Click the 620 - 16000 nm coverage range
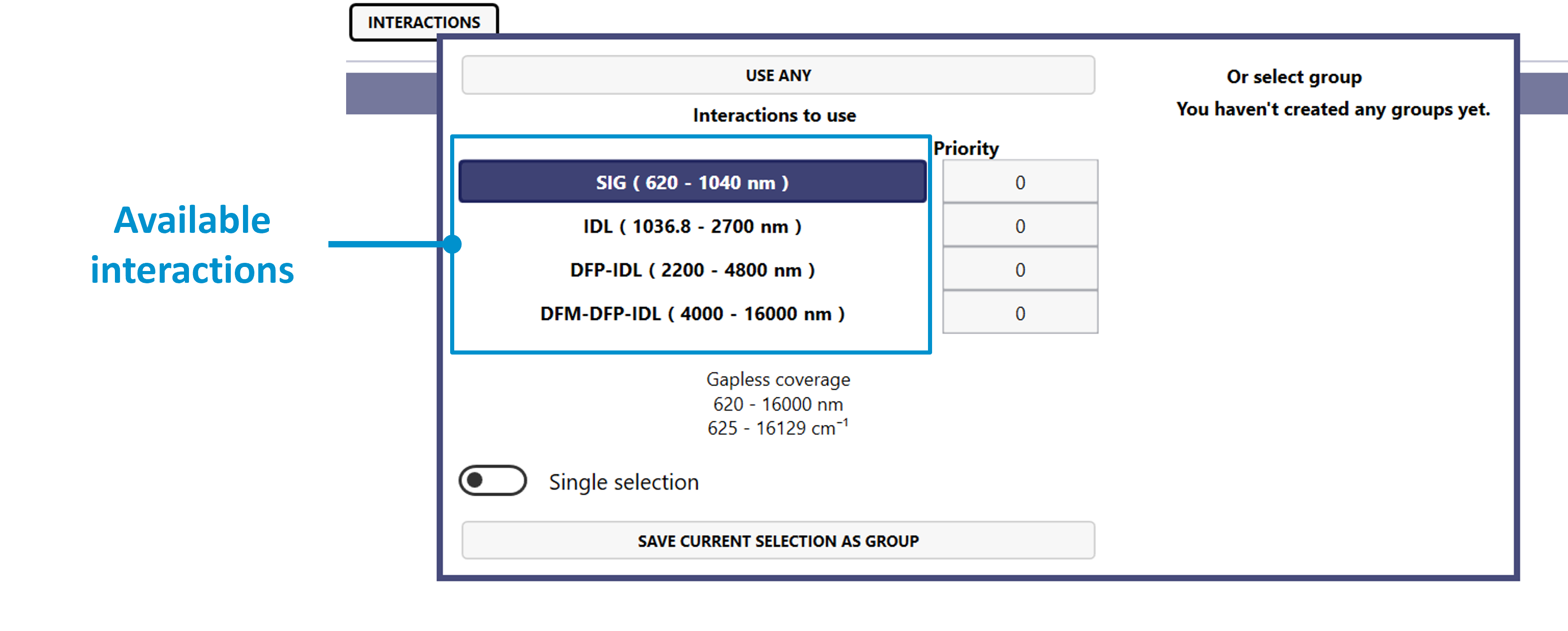This screenshot has width=1568, height=631. pos(778,404)
